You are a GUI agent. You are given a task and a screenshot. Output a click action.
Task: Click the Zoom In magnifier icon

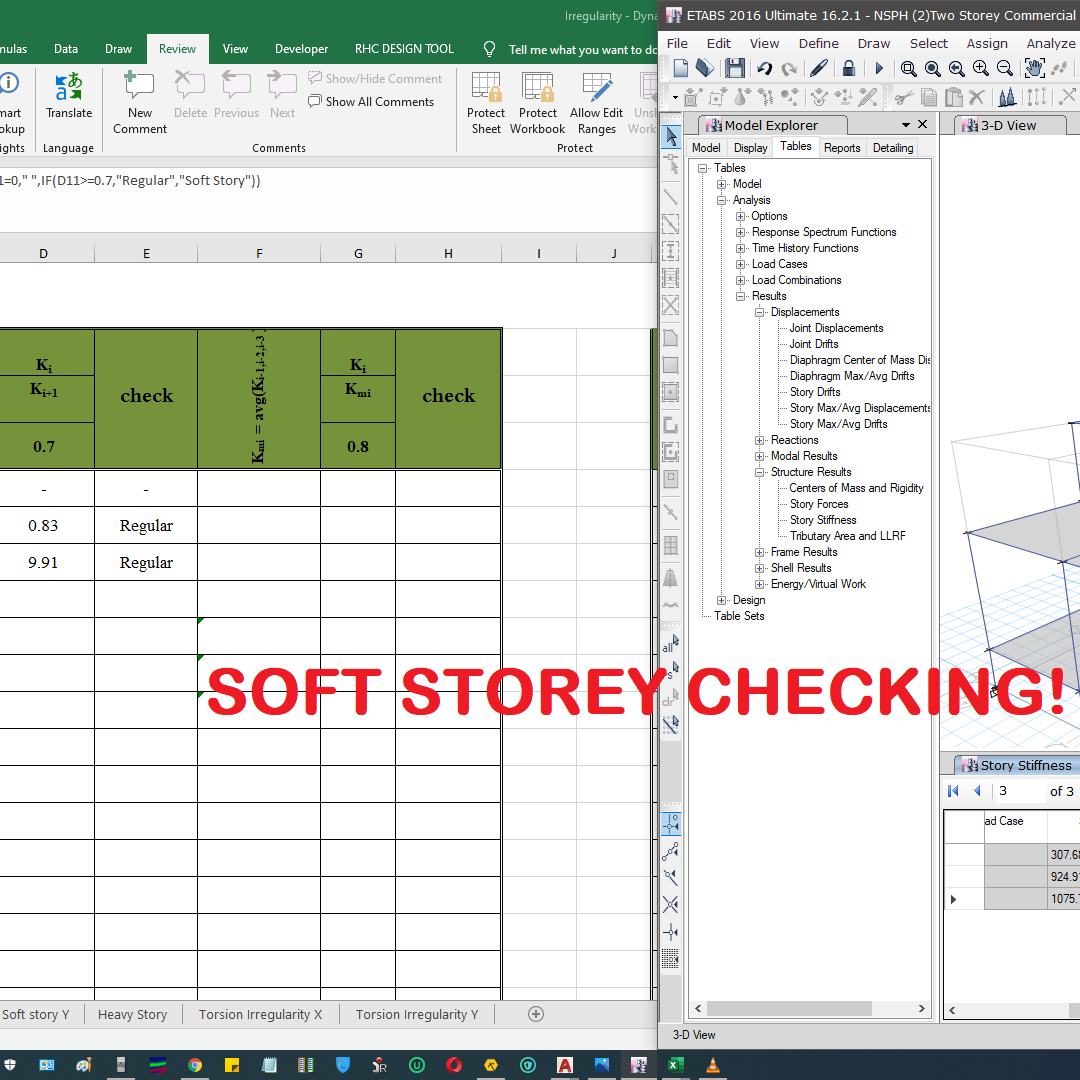pos(980,68)
